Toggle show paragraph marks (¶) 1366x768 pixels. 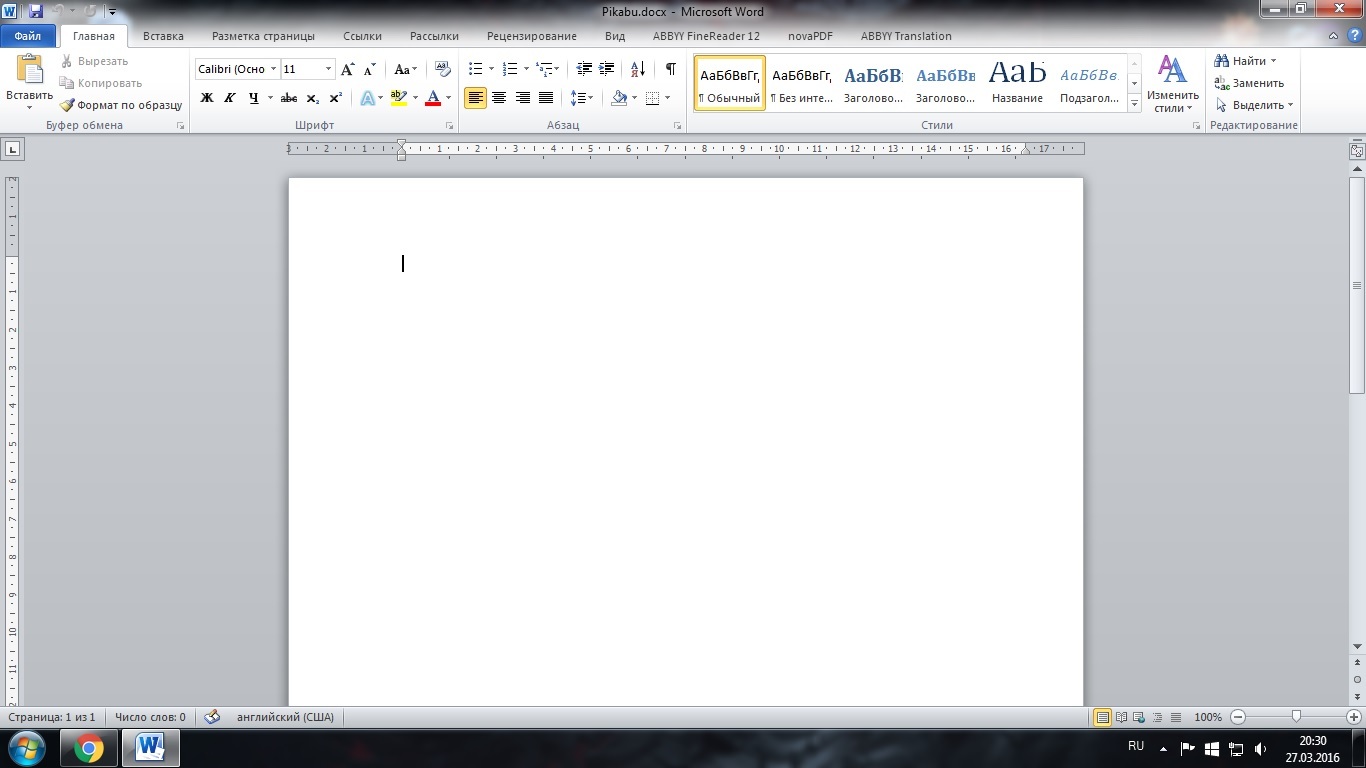coord(670,69)
